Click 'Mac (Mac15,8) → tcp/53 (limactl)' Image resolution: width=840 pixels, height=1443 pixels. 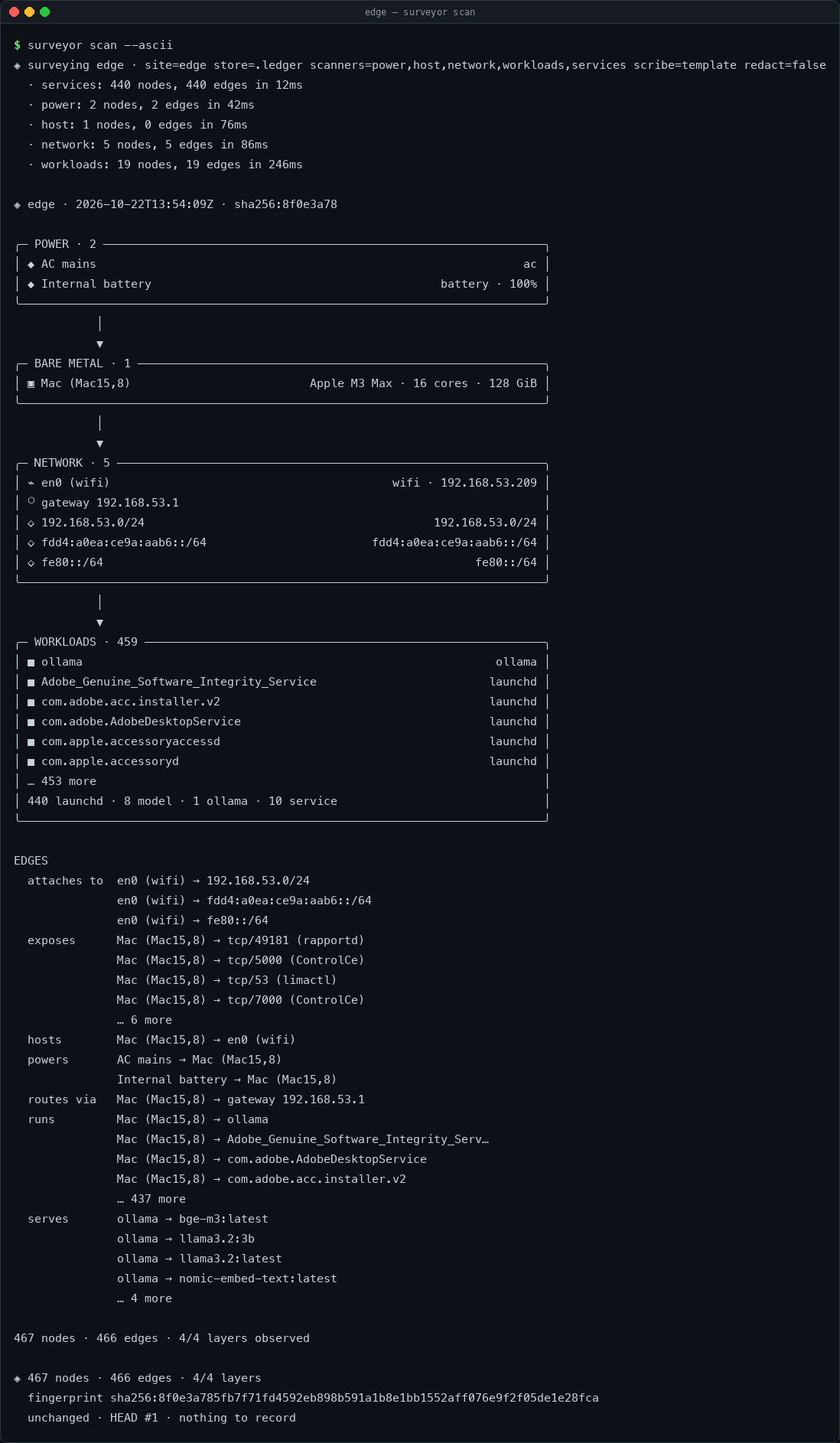227,980
